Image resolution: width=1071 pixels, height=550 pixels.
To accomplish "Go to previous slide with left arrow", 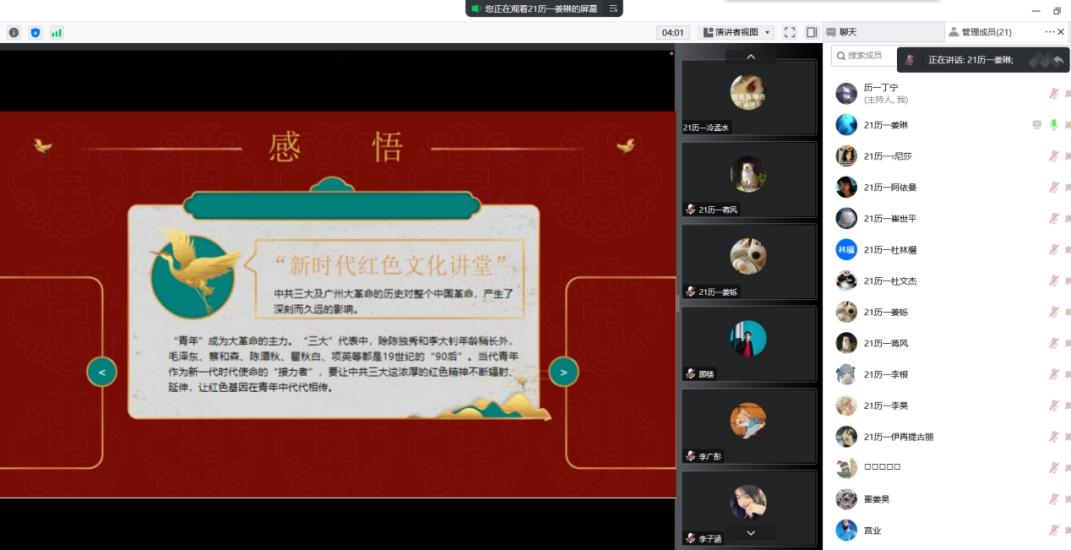I will pos(102,372).
